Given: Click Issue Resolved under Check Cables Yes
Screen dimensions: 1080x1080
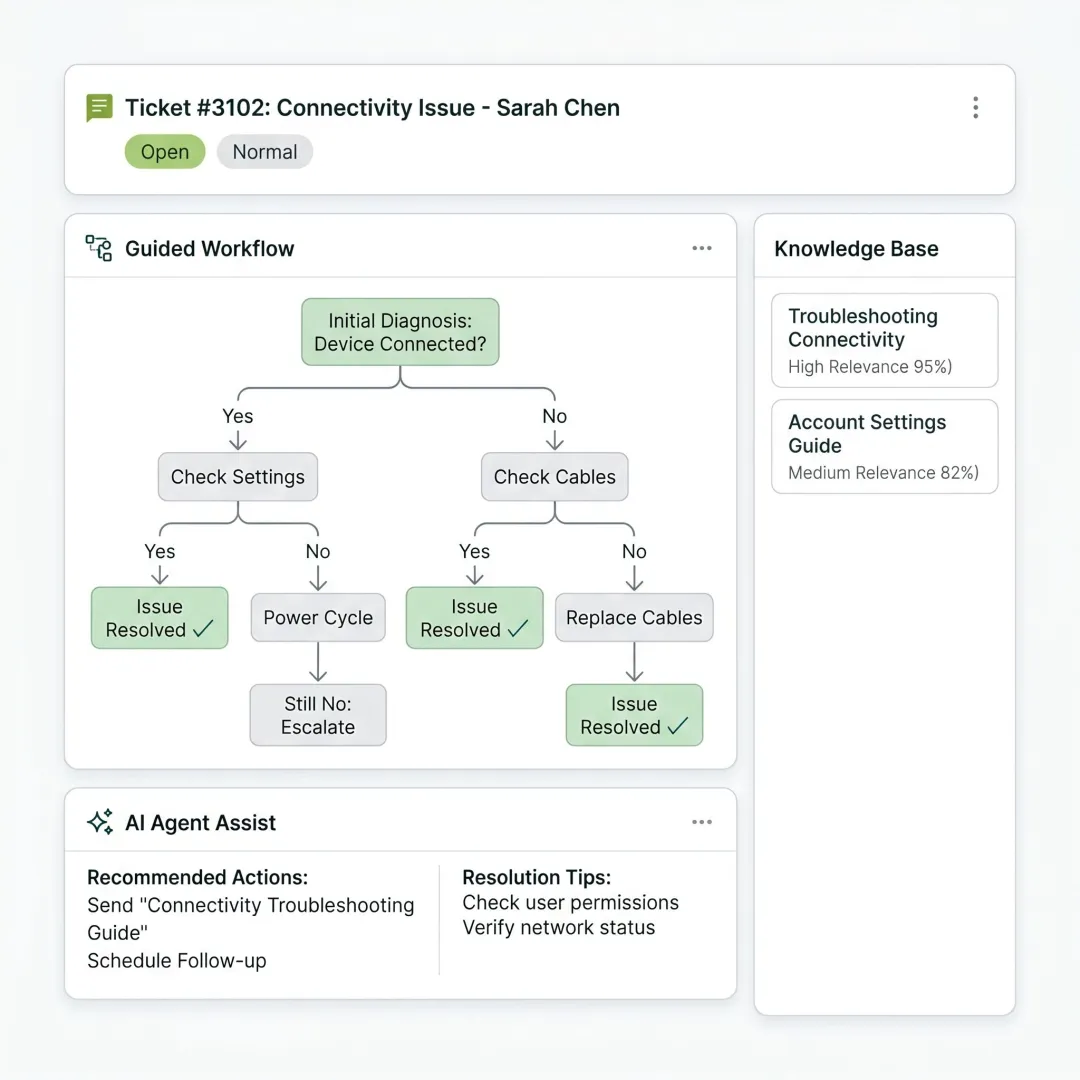Looking at the screenshot, I should (x=475, y=618).
